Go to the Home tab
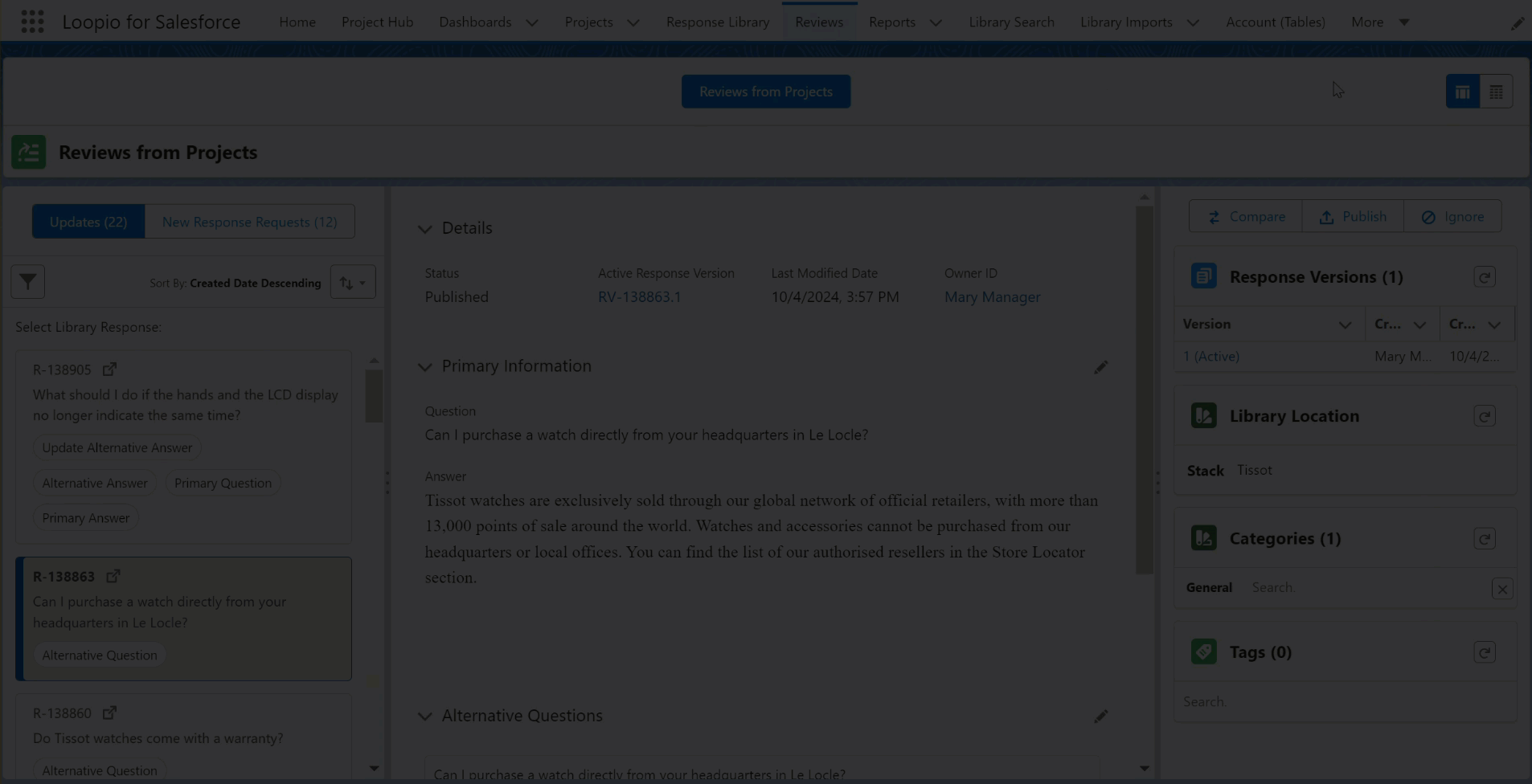Screen dimensions: 1532x784 (297, 22)
